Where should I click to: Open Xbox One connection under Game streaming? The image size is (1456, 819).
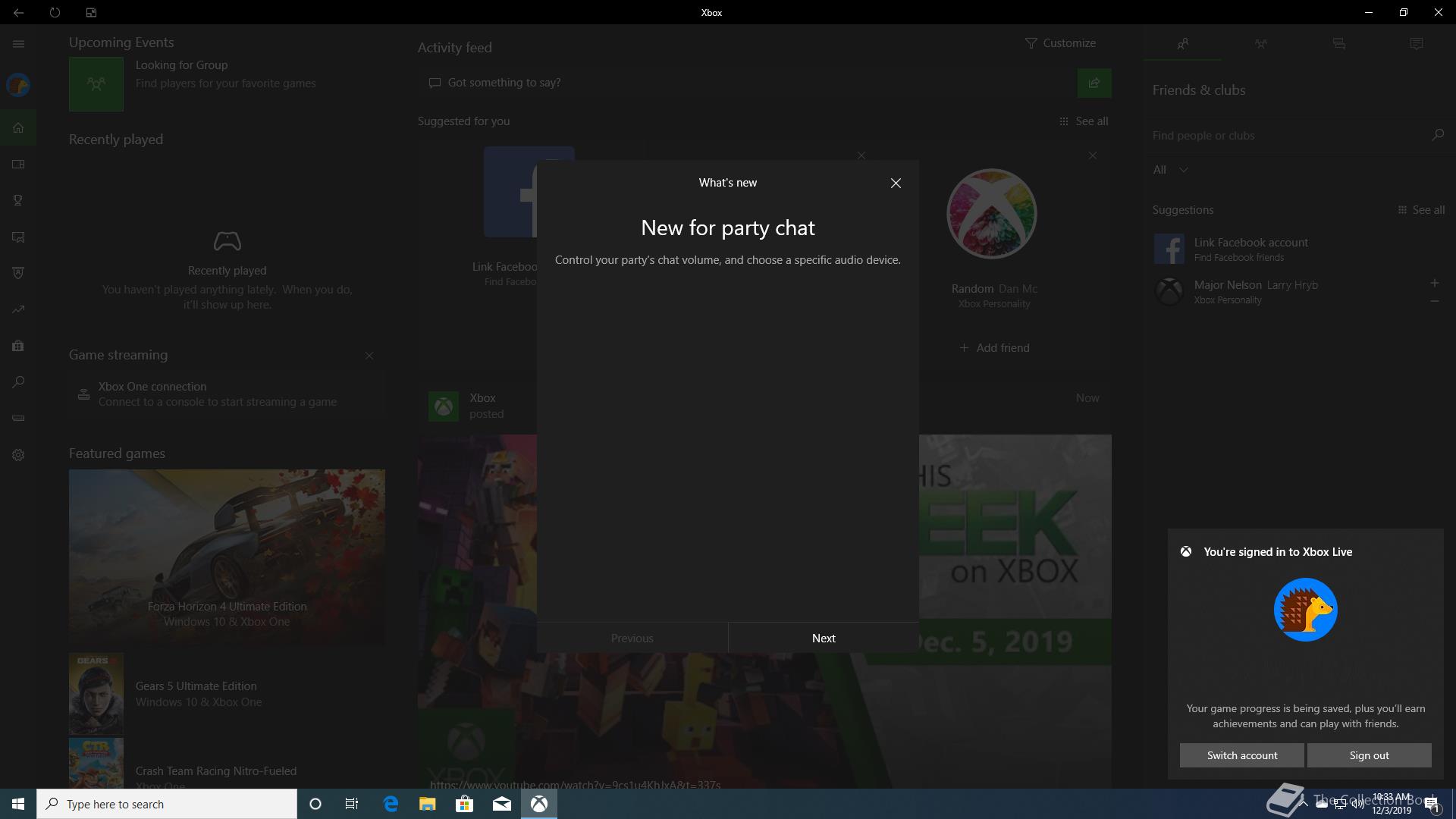[x=227, y=394]
